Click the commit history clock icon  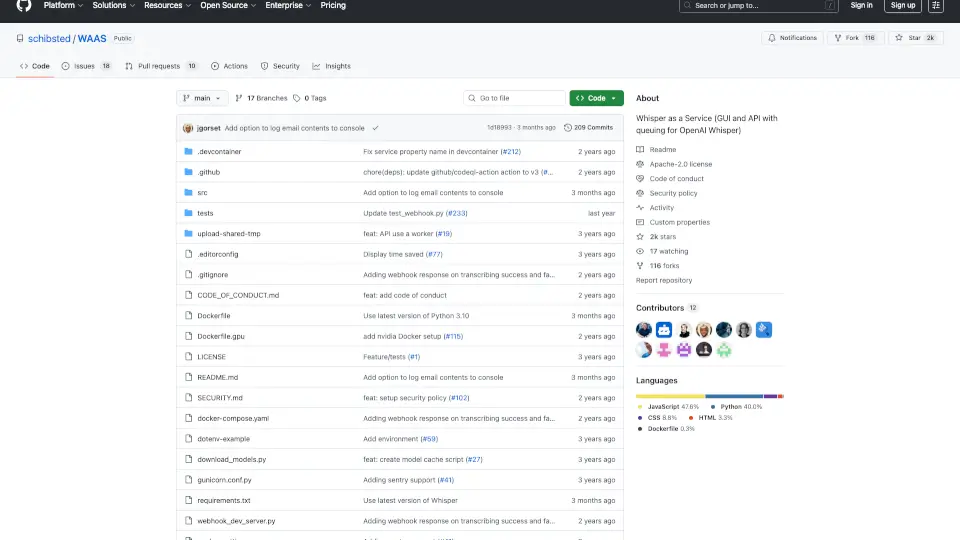[568, 128]
